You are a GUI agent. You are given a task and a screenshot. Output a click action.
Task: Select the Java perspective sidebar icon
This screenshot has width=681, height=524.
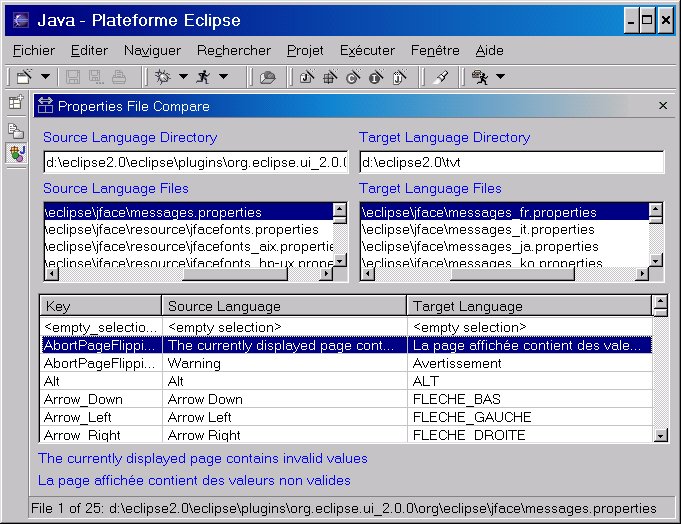pyautogui.click(x=17, y=153)
